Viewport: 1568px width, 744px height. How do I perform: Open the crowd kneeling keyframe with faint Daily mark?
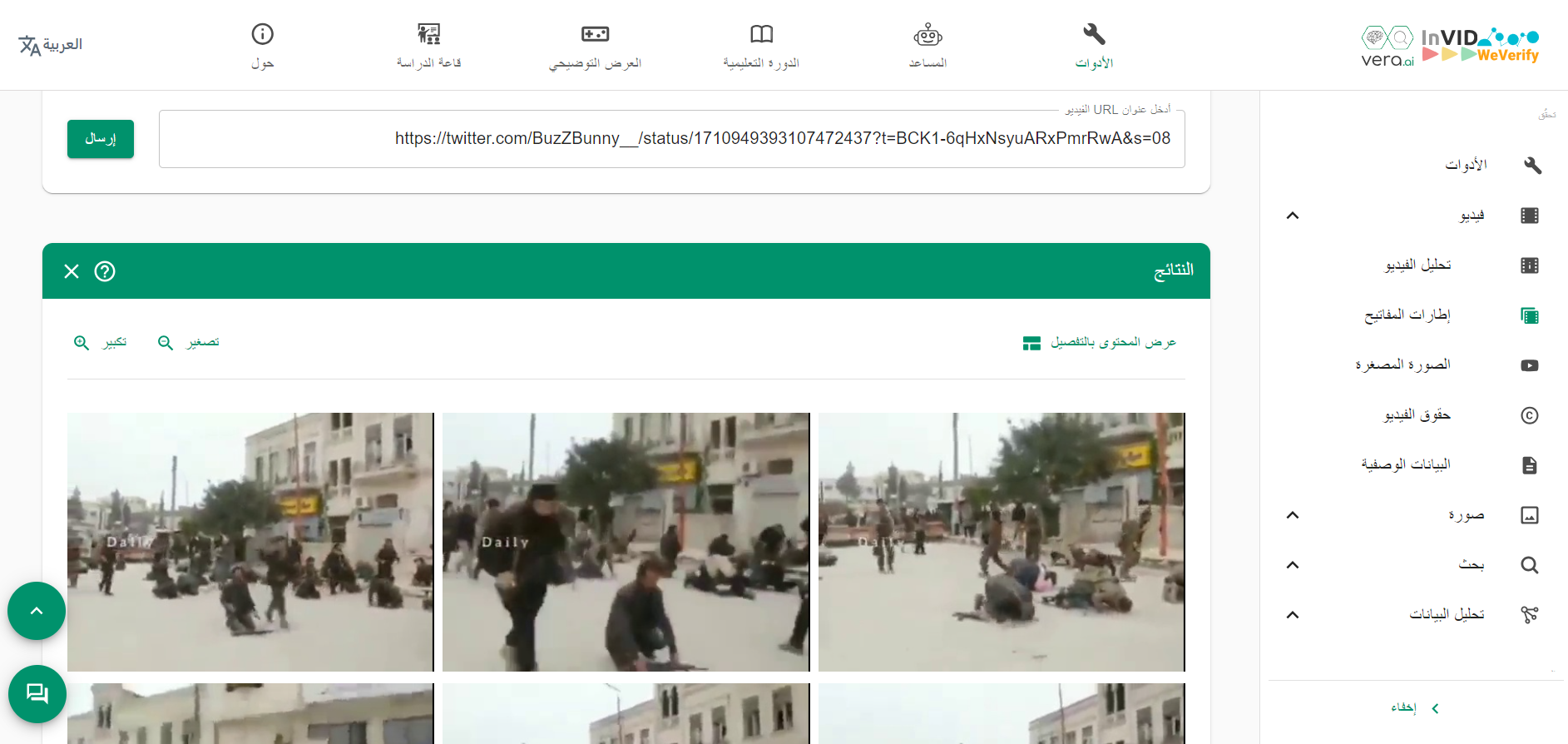click(x=250, y=542)
